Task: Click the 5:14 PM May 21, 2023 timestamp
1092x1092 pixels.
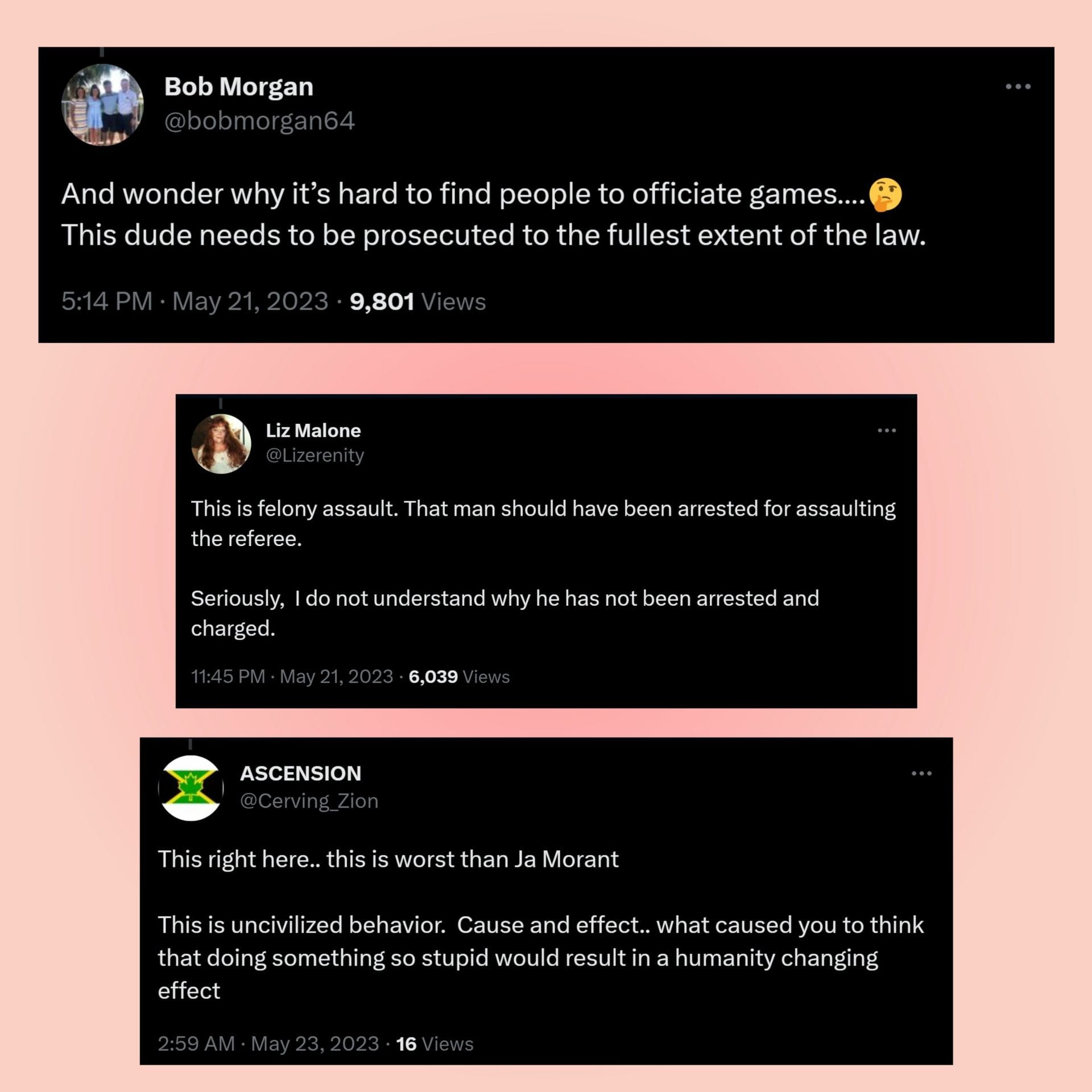Action: 195,301
